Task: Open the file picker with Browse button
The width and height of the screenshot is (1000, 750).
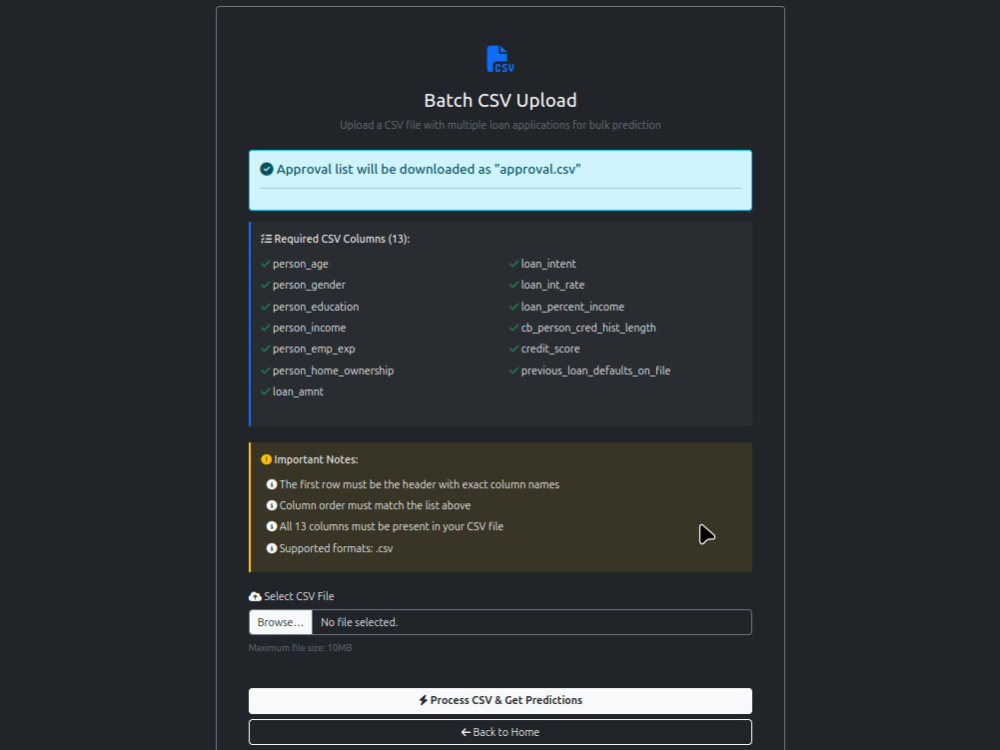Action: [281, 622]
